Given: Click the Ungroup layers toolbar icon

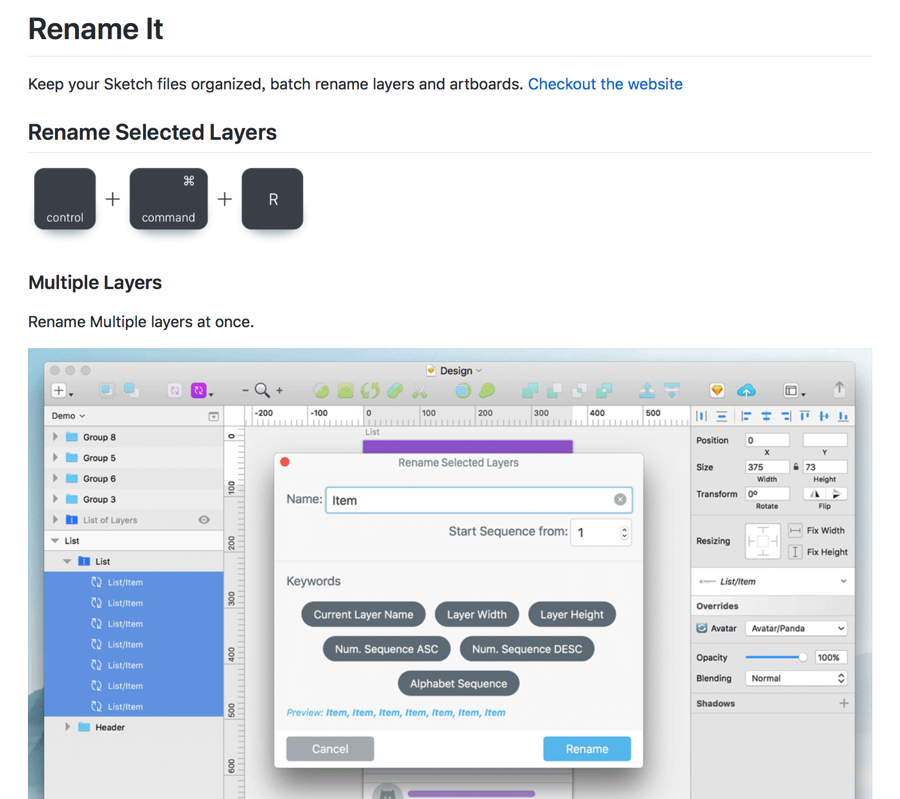Looking at the screenshot, I should tap(131, 391).
